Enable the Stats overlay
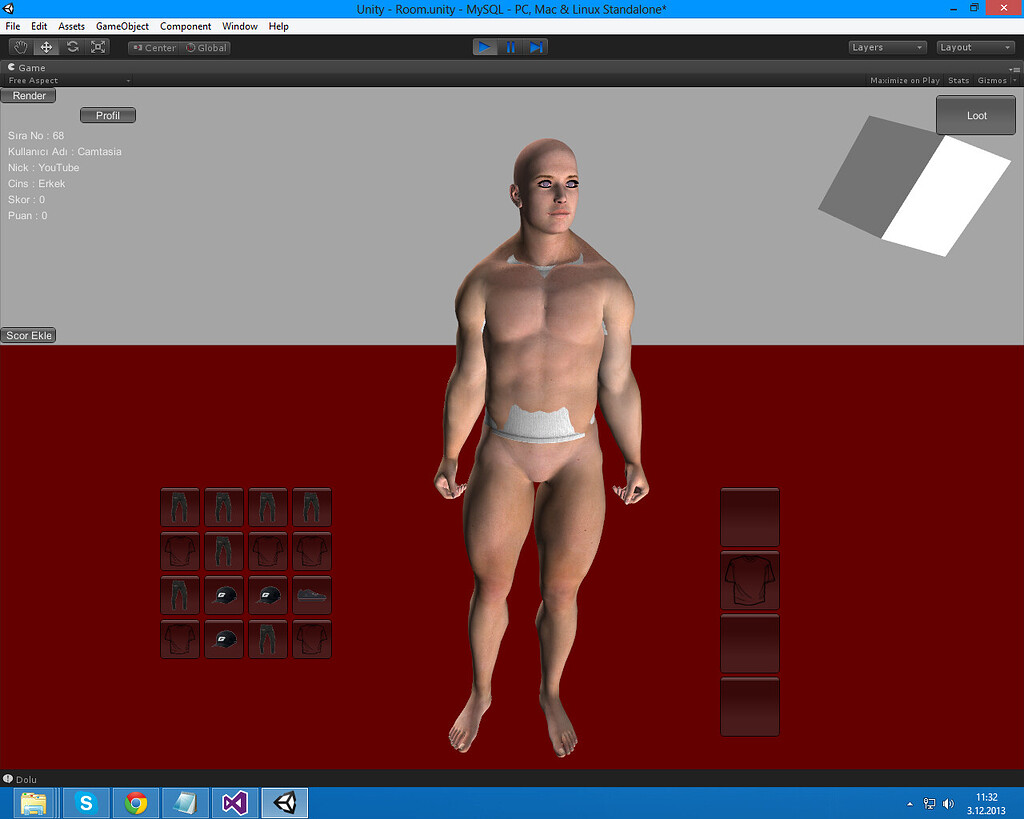1024x819 pixels. point(958,80)
